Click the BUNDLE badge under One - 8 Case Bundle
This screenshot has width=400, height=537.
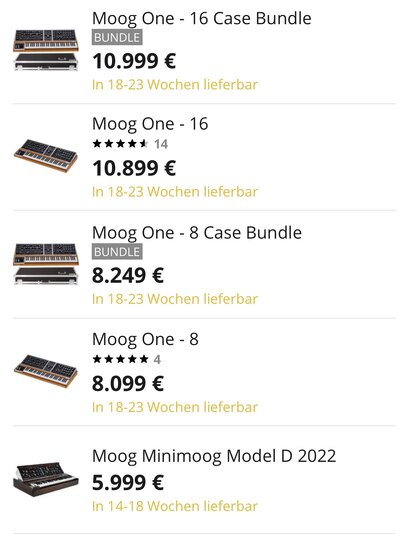pos(117,252)
